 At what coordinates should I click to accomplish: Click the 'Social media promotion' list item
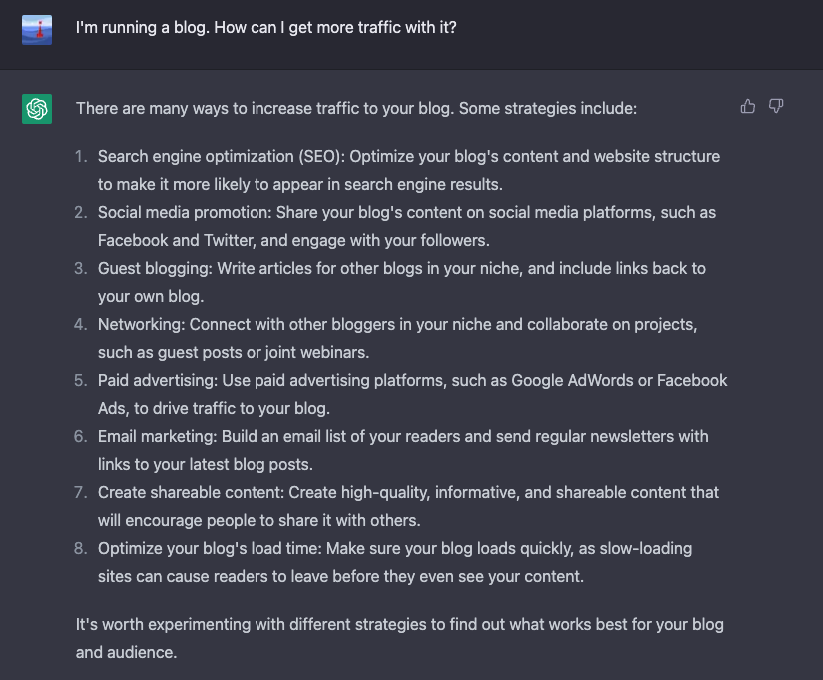(407, 226)
